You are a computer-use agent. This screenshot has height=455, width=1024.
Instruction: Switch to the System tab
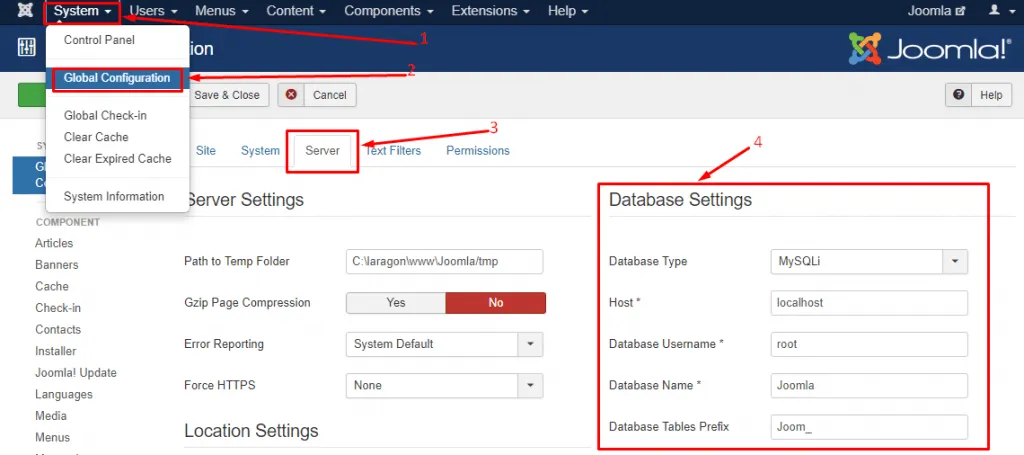pos(260,150)
